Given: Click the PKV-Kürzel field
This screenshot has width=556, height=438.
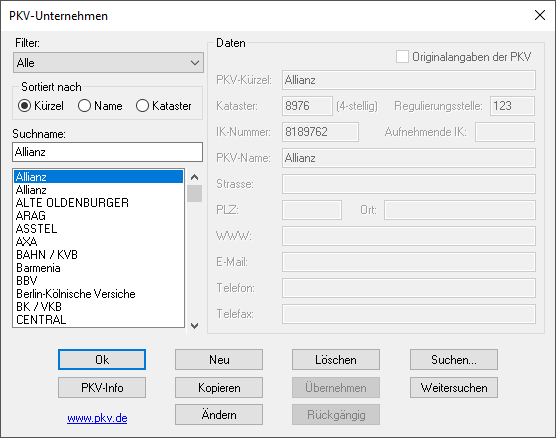Looking at the screenshot, I should 409,80.
